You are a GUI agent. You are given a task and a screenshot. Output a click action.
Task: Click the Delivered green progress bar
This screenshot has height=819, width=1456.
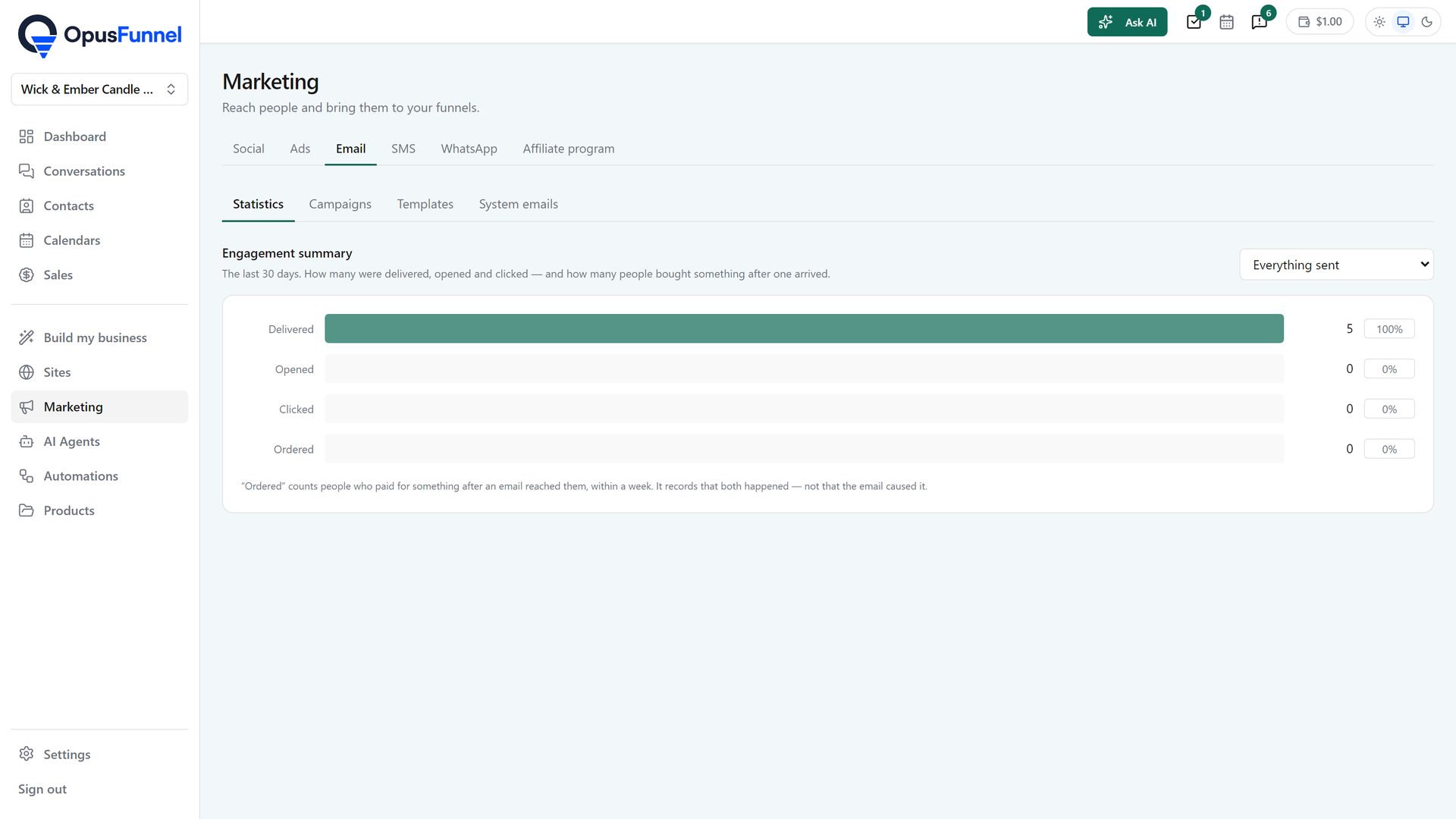804,328
